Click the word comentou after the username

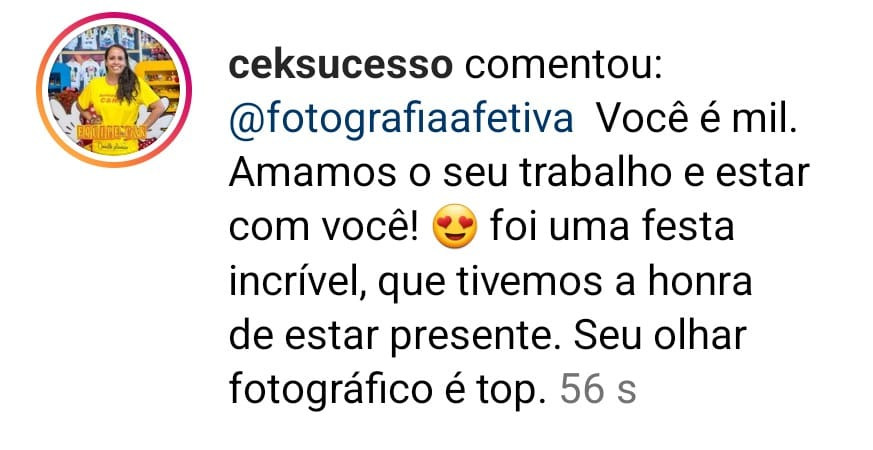[x=563, y=67]
